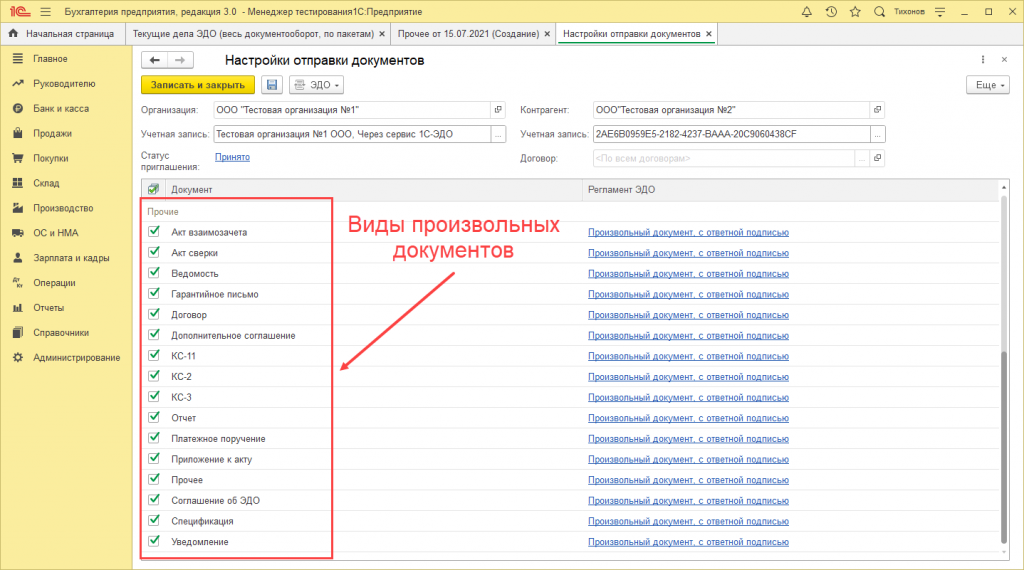Save with the floppy disk icon
Screen dimensions: 1024x570
click(272, 85)
